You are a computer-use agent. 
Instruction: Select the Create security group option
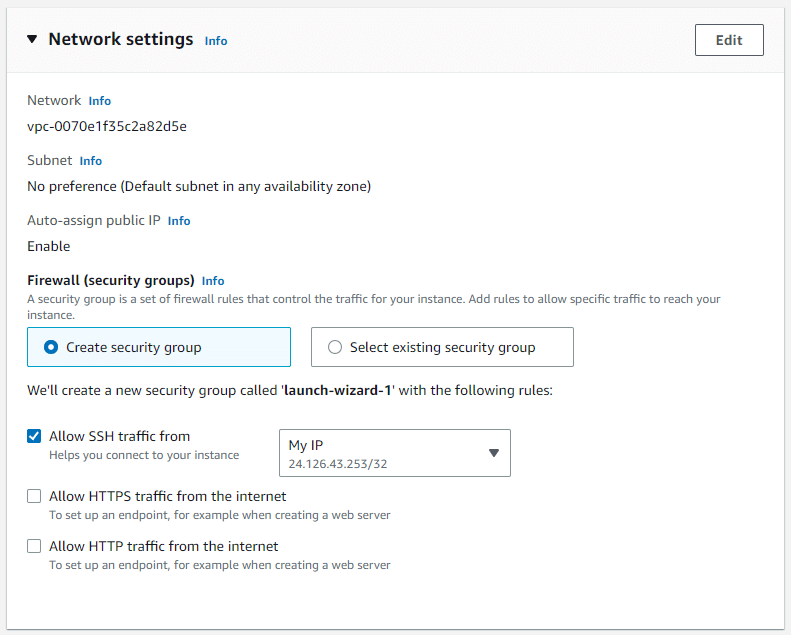(x=52, y=347)
